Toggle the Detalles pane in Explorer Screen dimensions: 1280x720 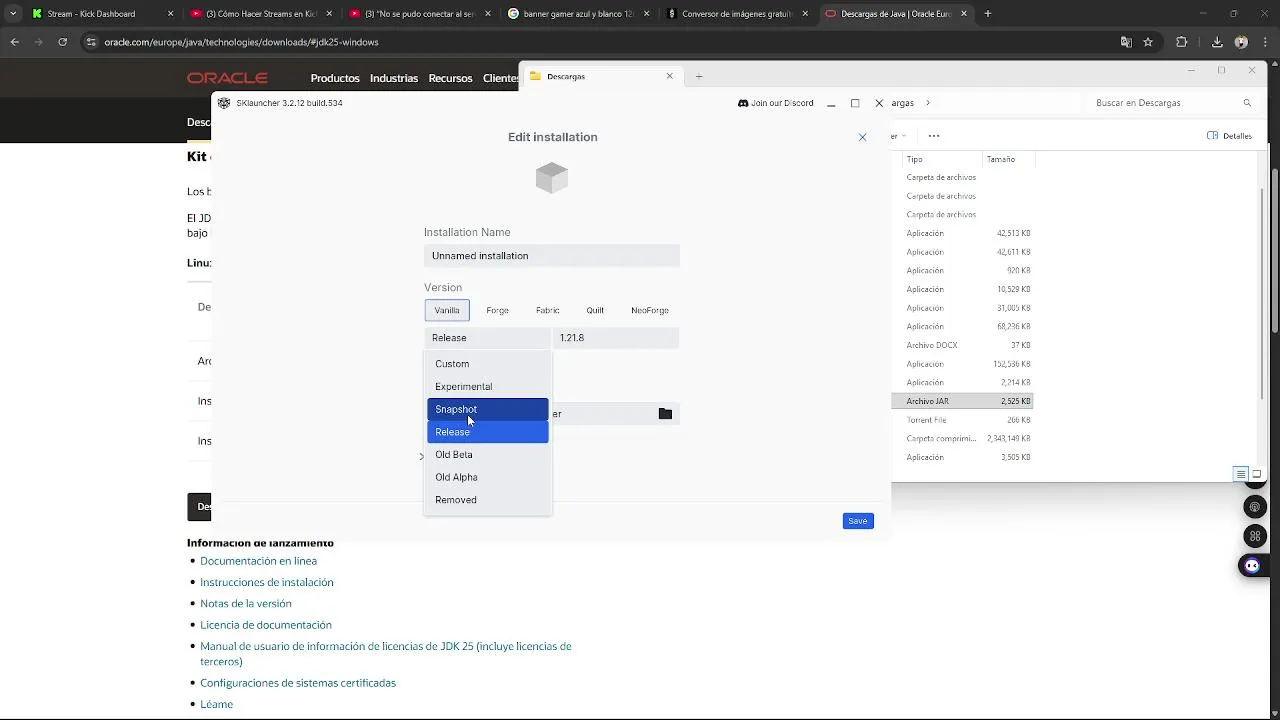click(1230, 136)
